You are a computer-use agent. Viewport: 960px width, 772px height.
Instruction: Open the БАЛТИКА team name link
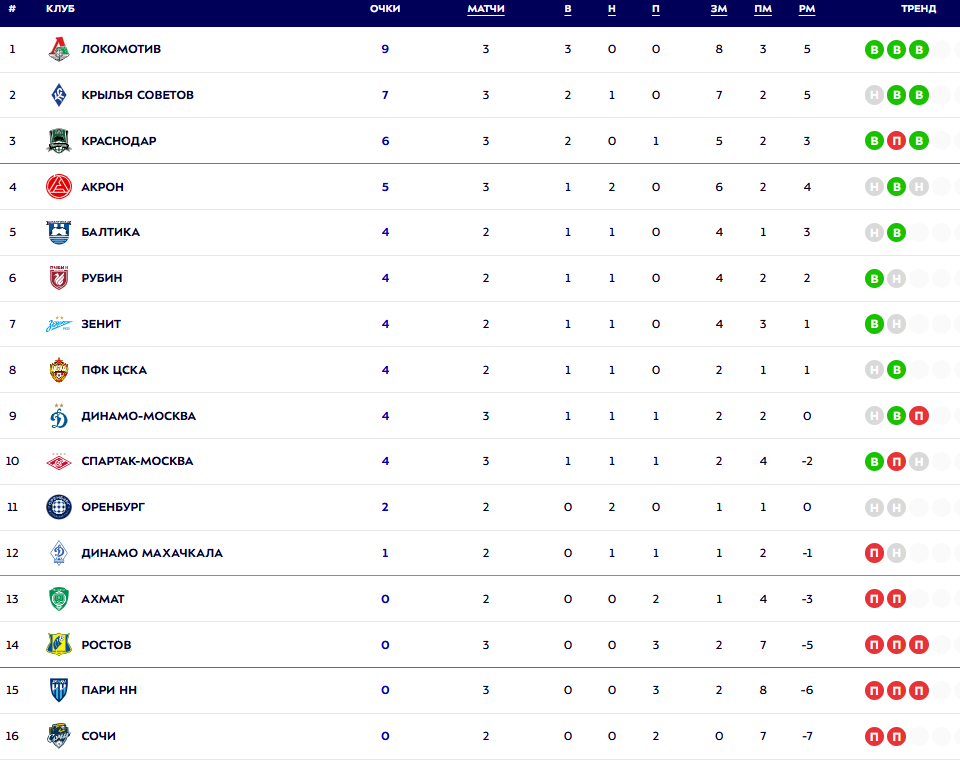pyautogui.click(x=111, y=232)
